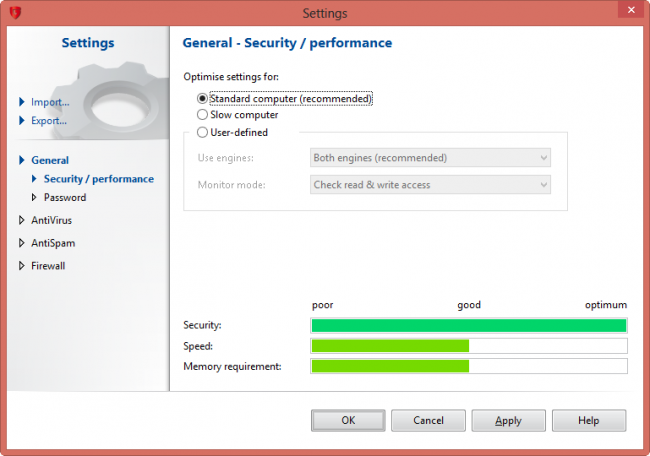Click the 'Optimise settings for:' label
The width and height of the screenshot is (650, 456).
(x=231, y=77)
